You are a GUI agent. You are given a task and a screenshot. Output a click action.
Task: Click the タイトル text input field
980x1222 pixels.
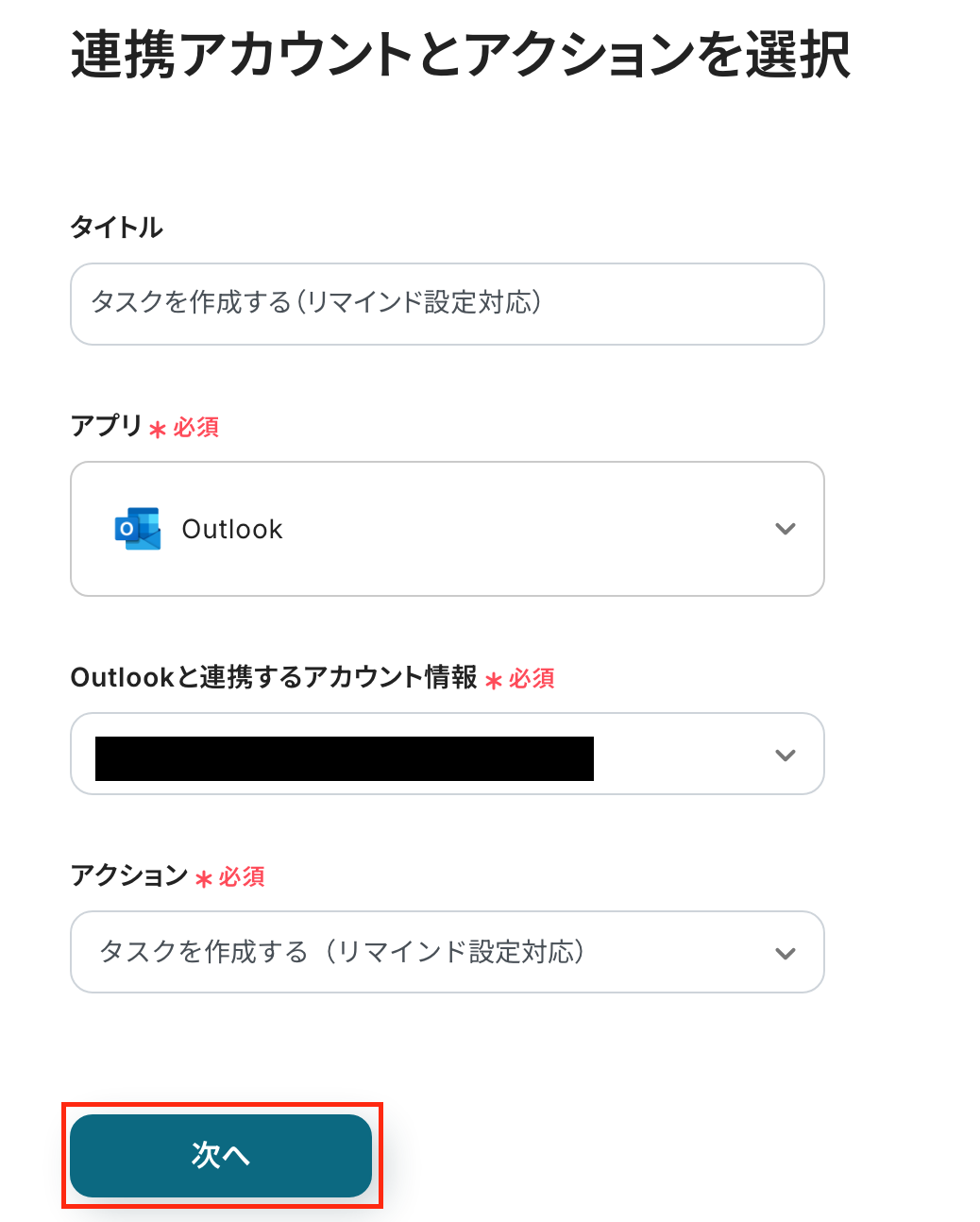(x=447, y=304)
